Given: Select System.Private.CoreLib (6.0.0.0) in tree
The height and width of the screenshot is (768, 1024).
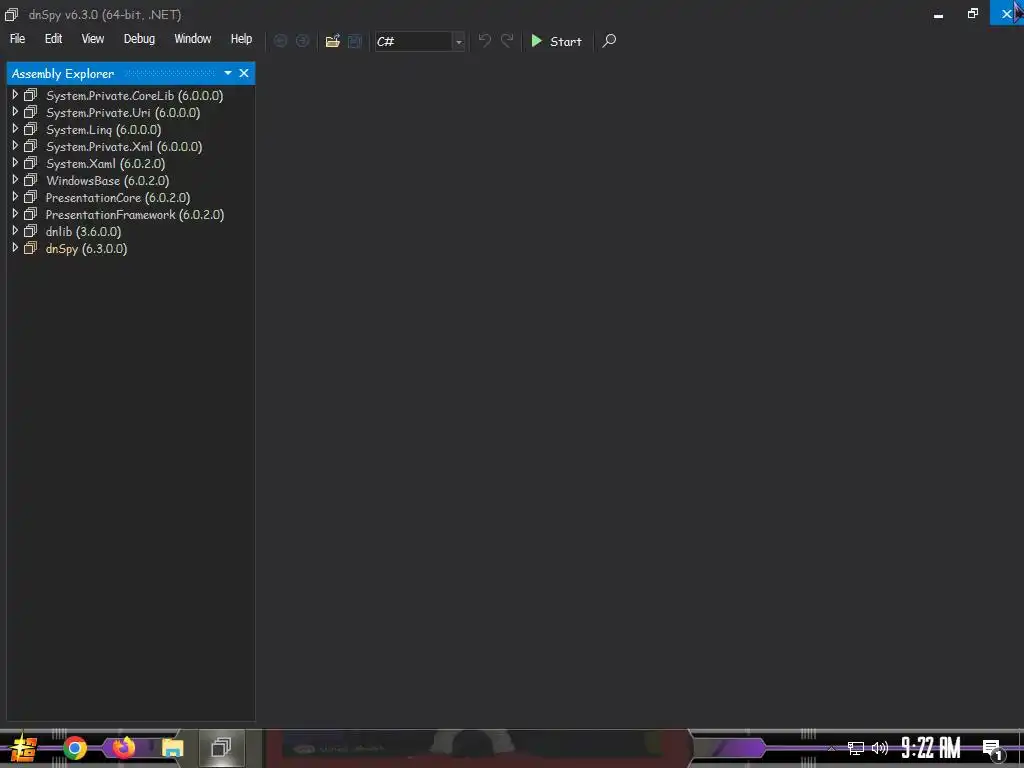Looking at the screenshot, I should 135,96.
